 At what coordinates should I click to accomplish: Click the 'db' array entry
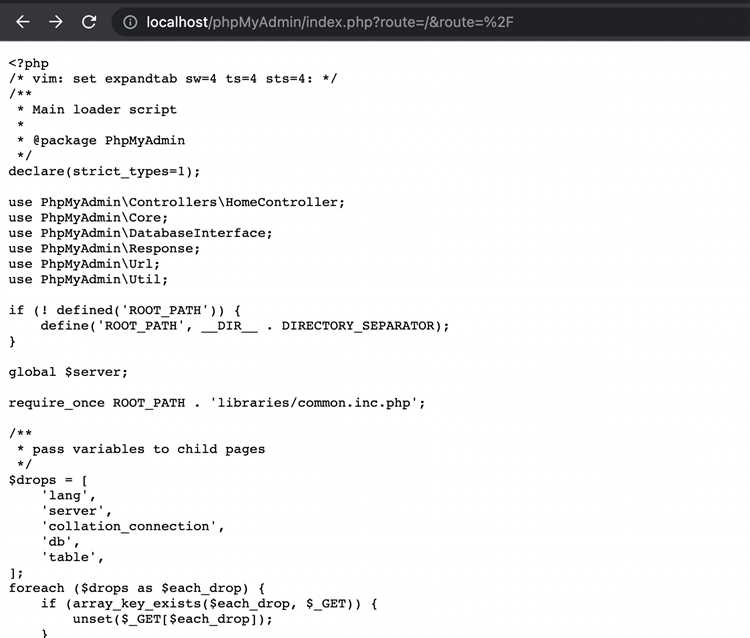[x=60, y=542]
